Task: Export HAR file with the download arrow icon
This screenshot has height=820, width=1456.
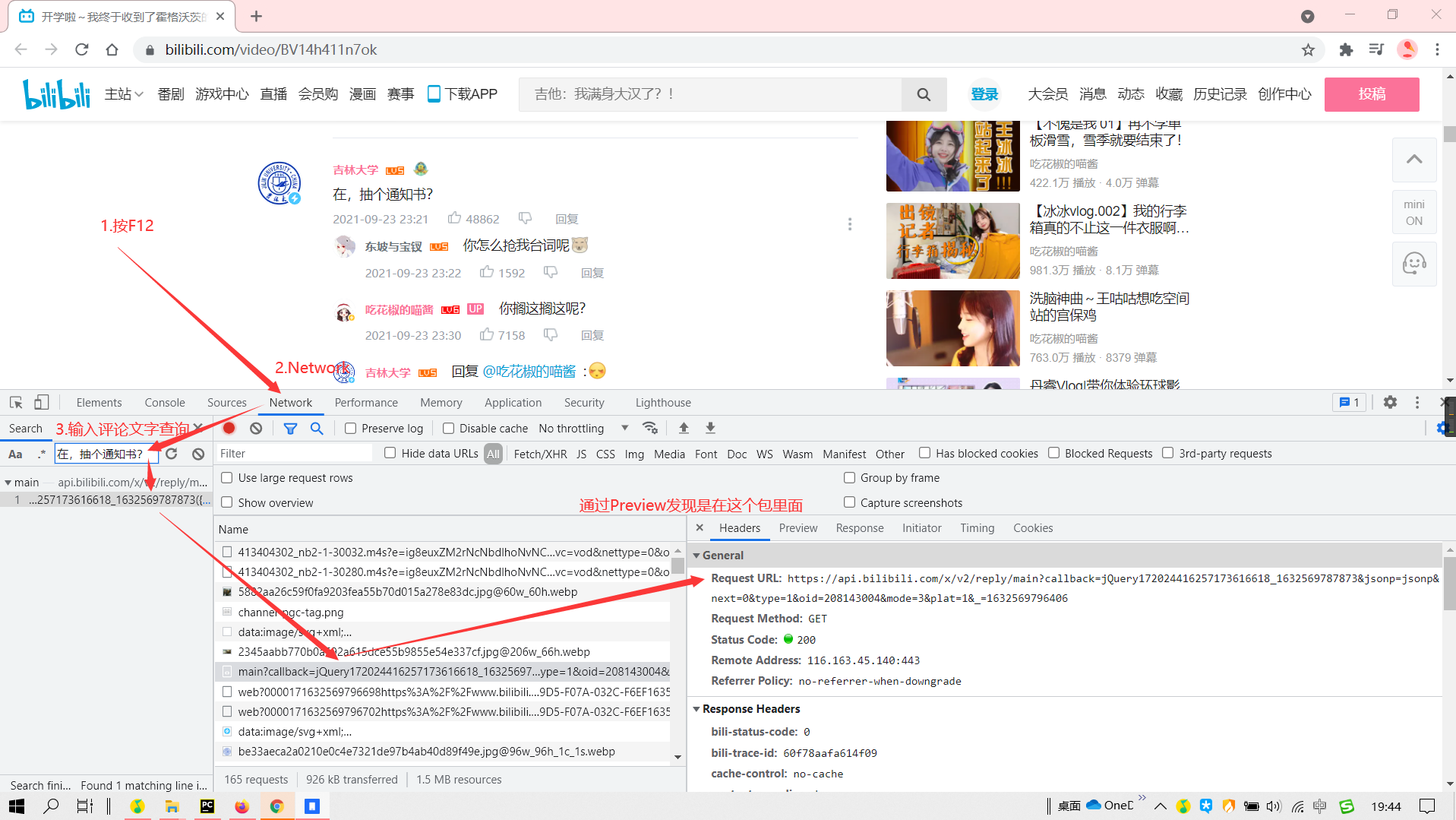Action: pos(710,429)
